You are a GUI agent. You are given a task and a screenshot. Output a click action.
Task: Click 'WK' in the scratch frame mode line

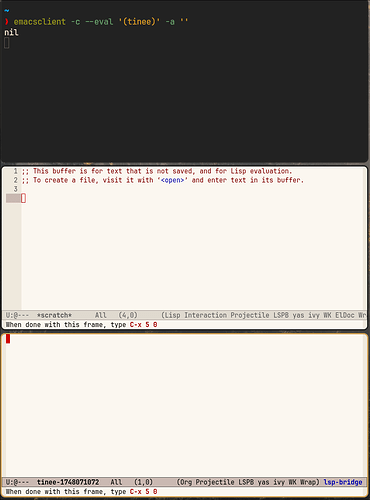click(327, 315)
